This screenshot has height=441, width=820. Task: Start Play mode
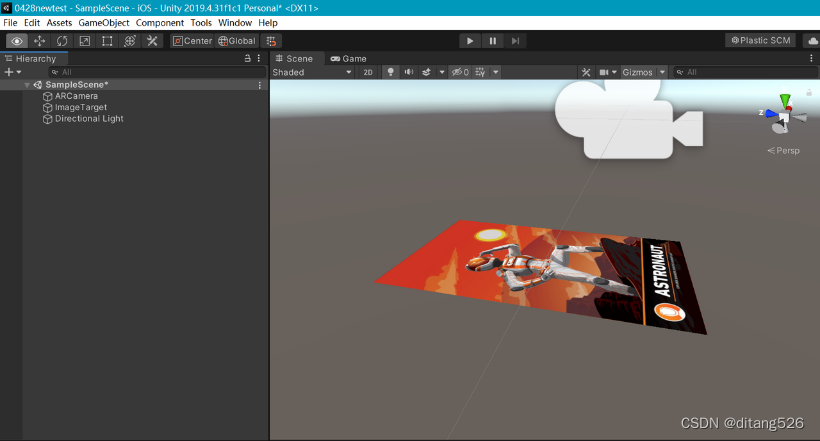[470, 41]
